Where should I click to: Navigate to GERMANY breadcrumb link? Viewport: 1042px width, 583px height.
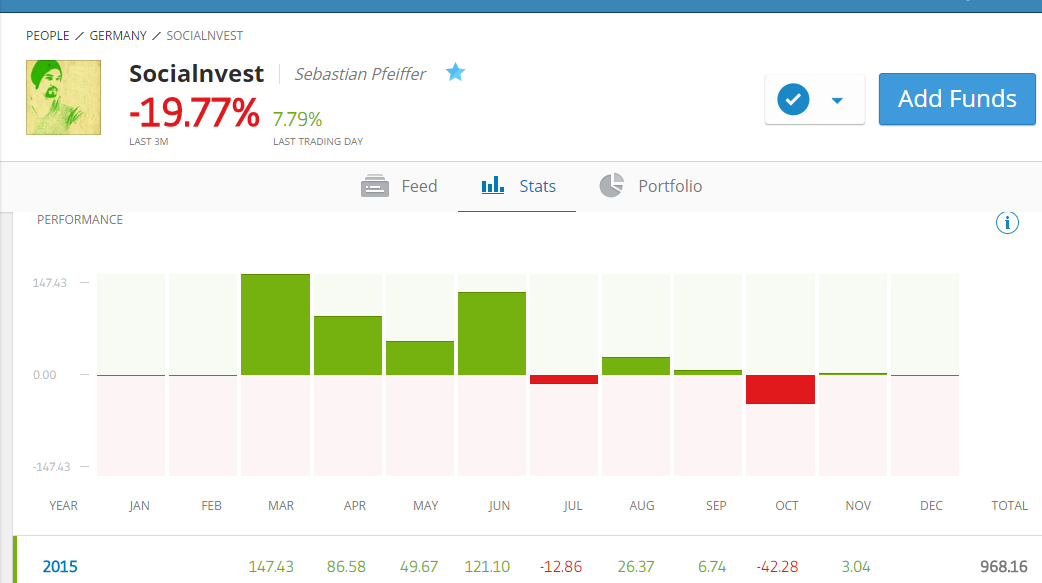(x=118, y=36)
